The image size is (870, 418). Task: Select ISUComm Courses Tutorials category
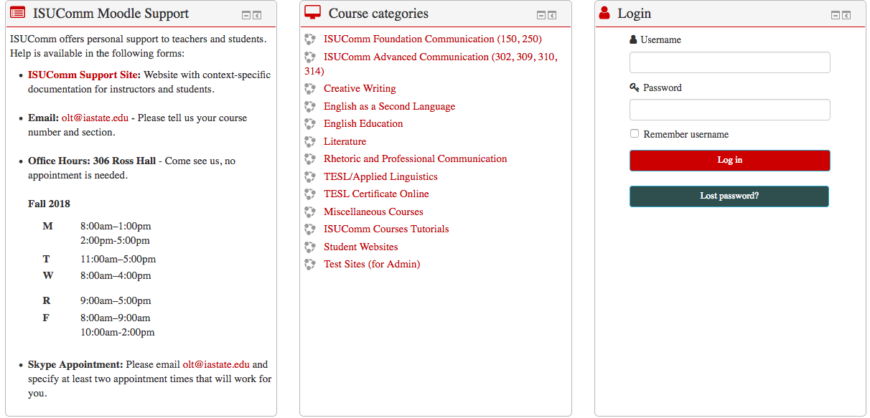tap(386, 229)
